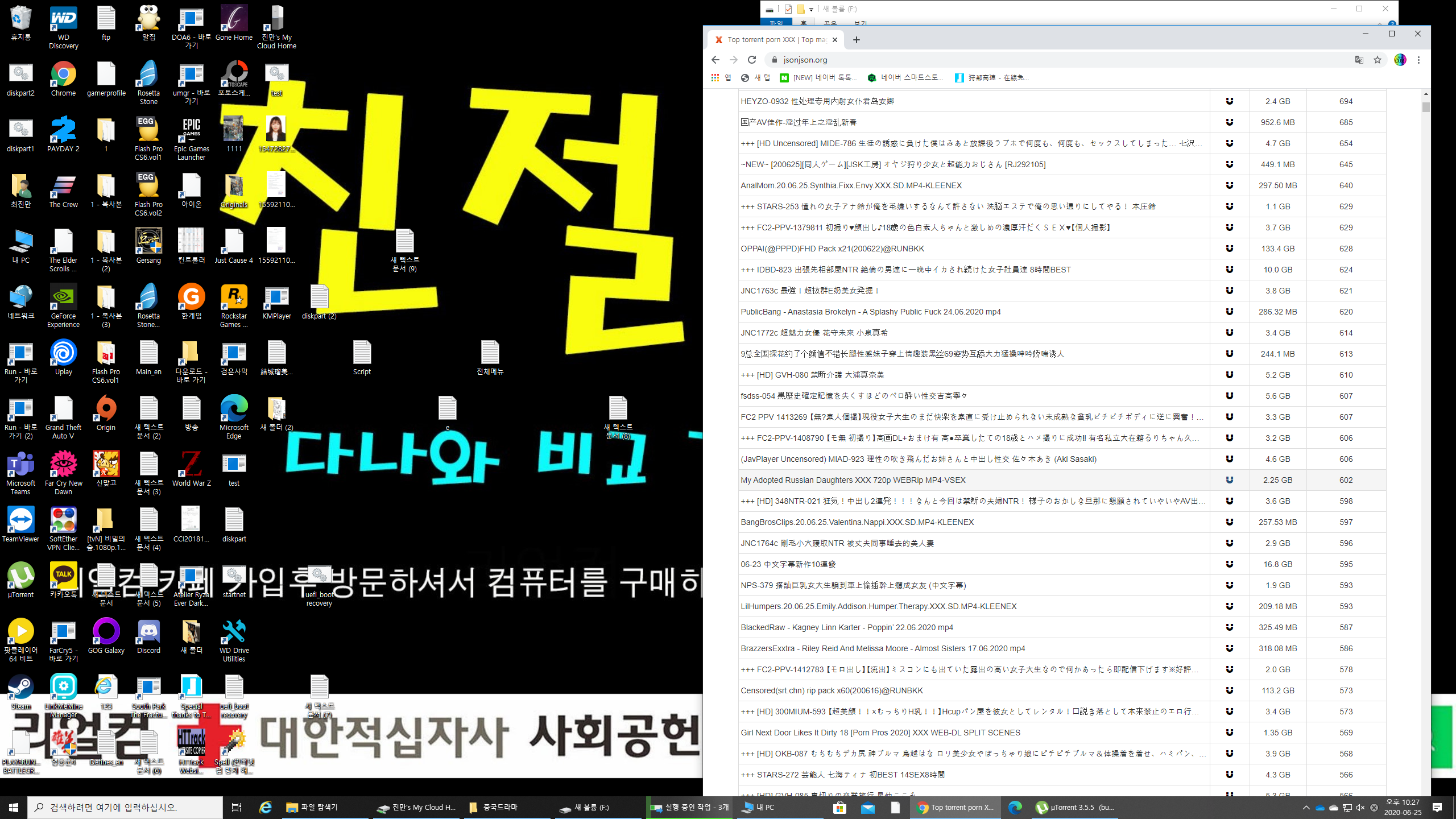Open a new Chrome tab with plus button

857,40
